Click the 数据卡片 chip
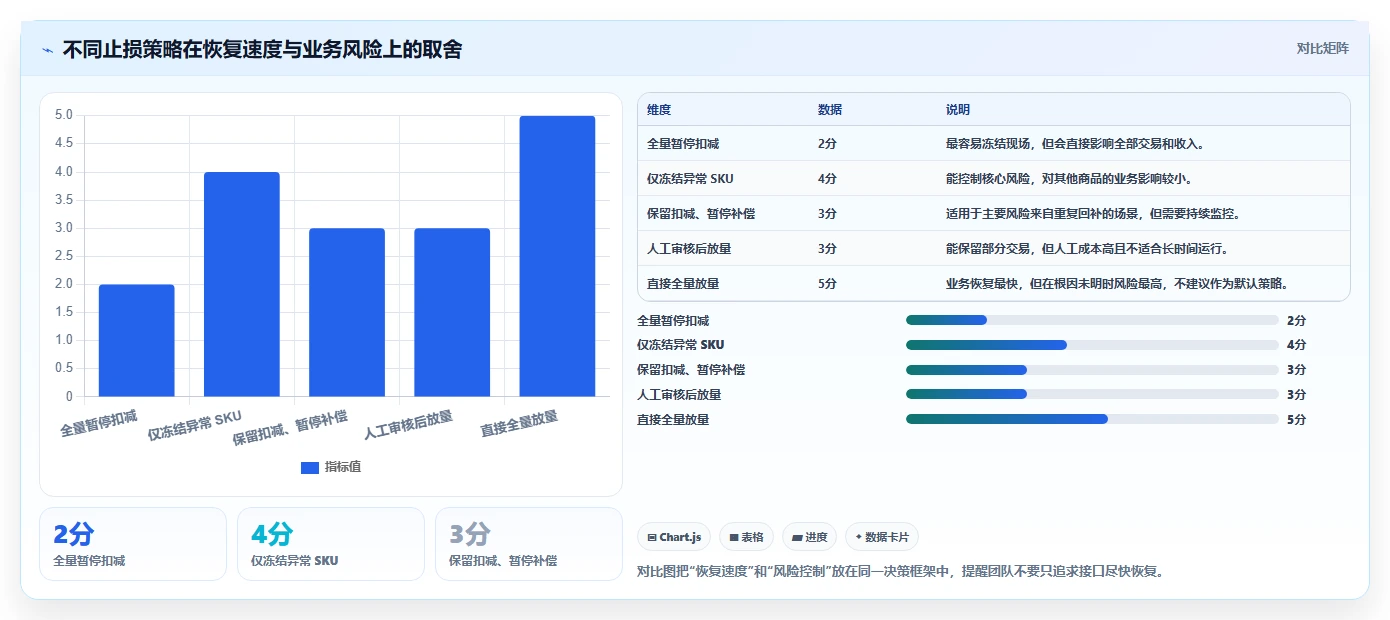The width and height of the screenshot is (1390, 620). point(882,537)
